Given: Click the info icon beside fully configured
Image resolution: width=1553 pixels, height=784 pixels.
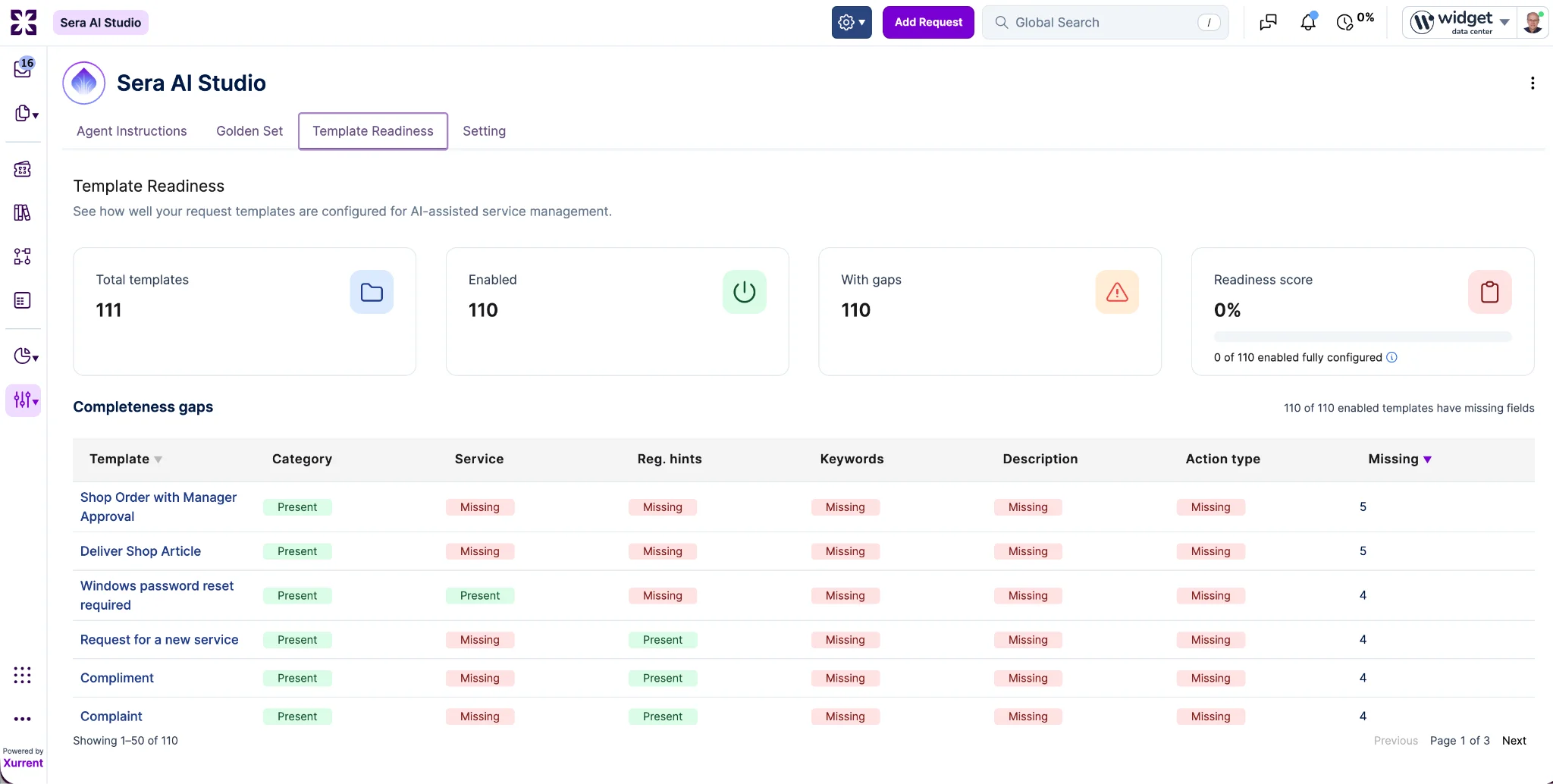Looking at the screenshot, I should click(1392, 357).
